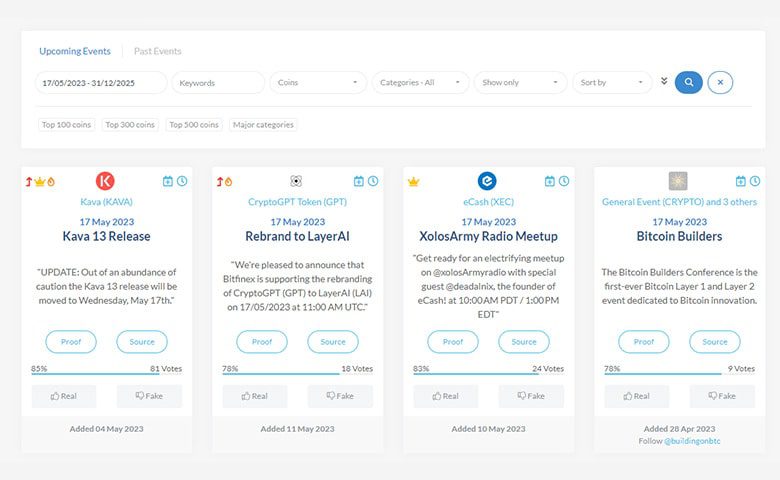
Task: Open the Kava 13 Release event title
Action: pyautogui.click(x=106, y=236)
